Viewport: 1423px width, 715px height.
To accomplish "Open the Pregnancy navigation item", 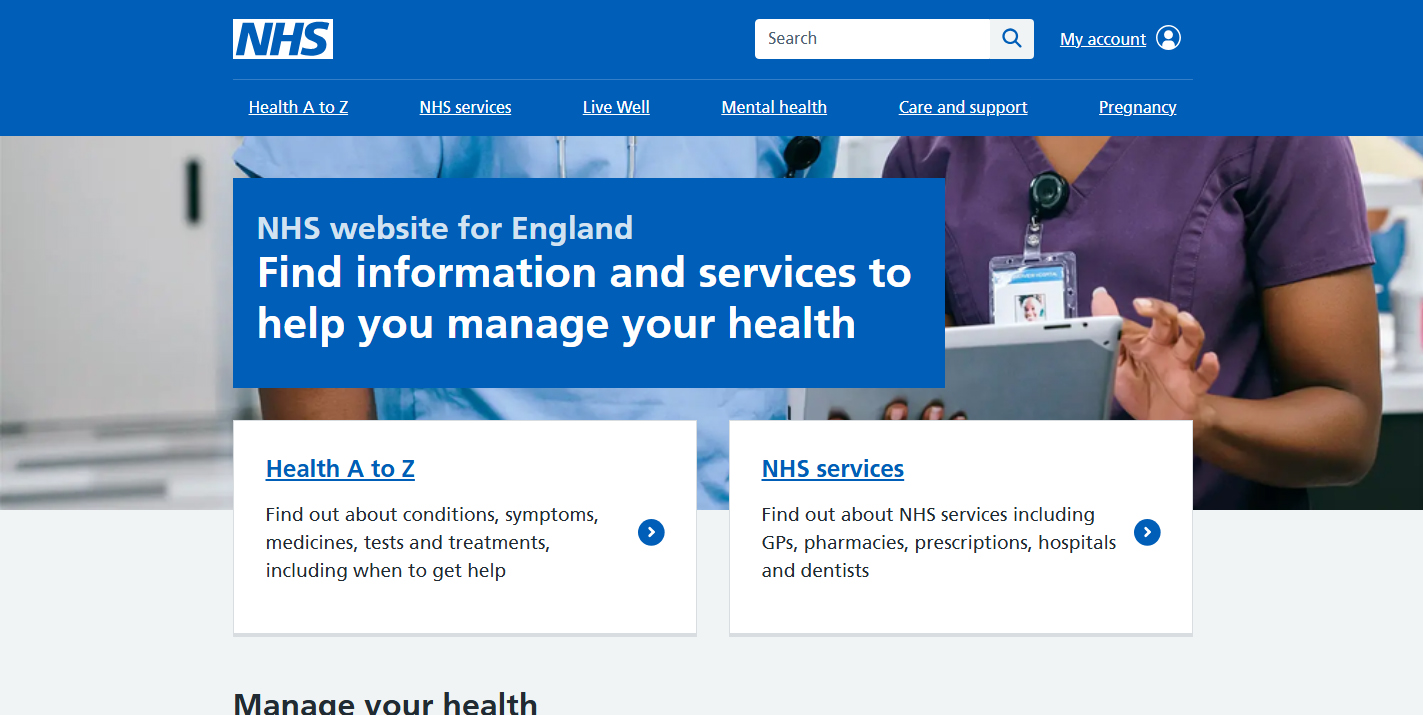I will click(1137, 107).
